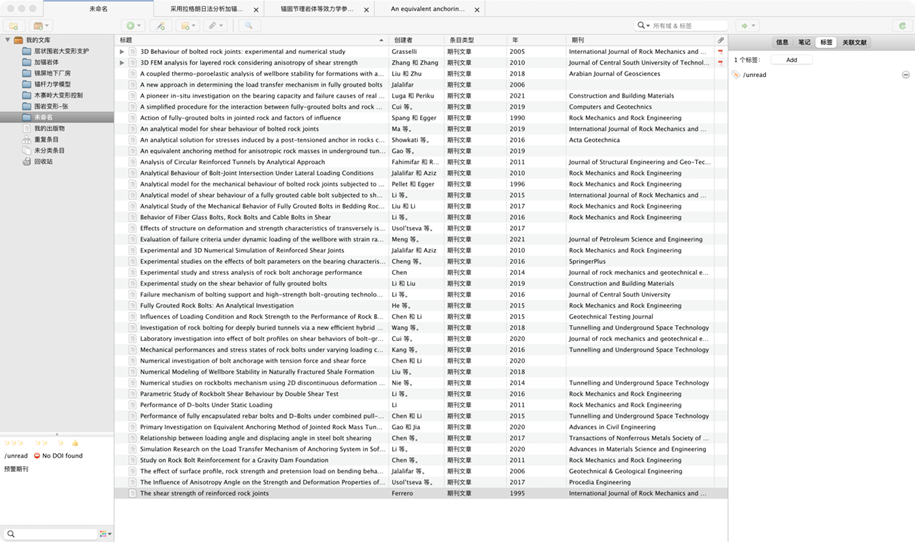Filter by the 预警期刊 tag

pyautogui.click(x=16, y=468)
